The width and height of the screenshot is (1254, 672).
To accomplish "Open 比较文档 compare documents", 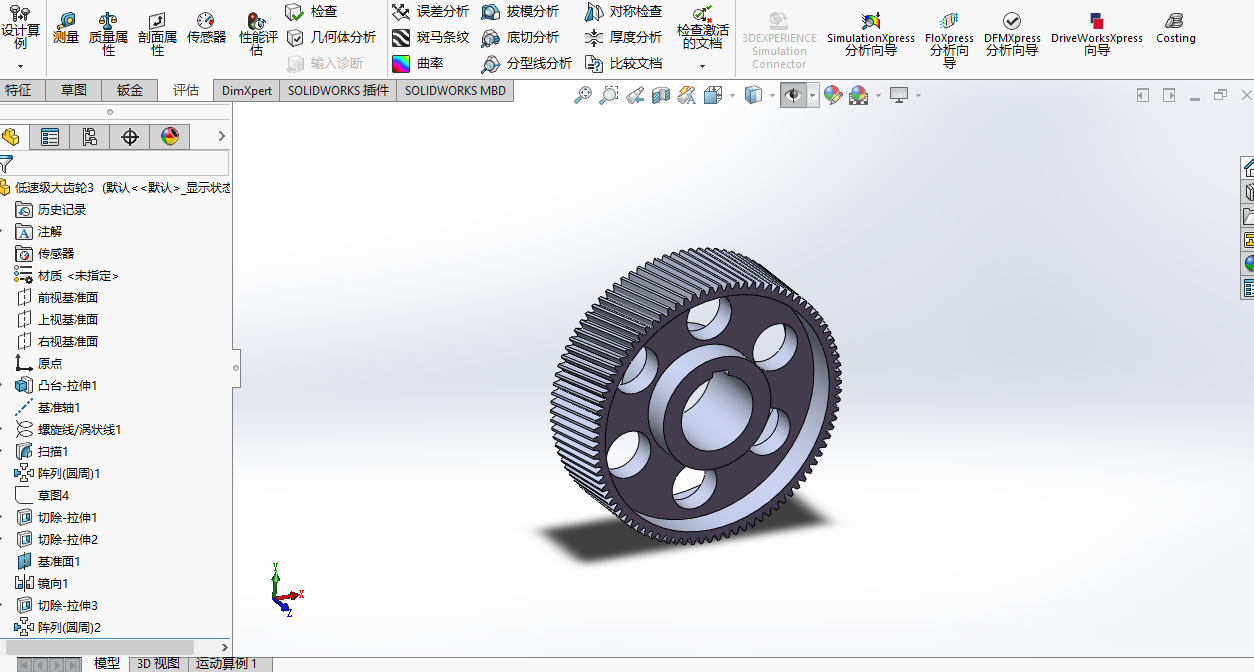I will point(623,63).
